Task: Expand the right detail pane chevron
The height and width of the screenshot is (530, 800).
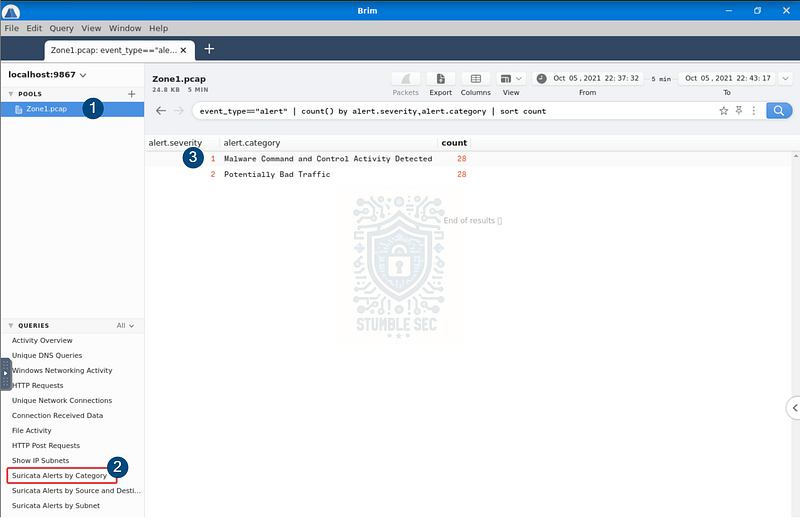Action: tap(794, 408)
